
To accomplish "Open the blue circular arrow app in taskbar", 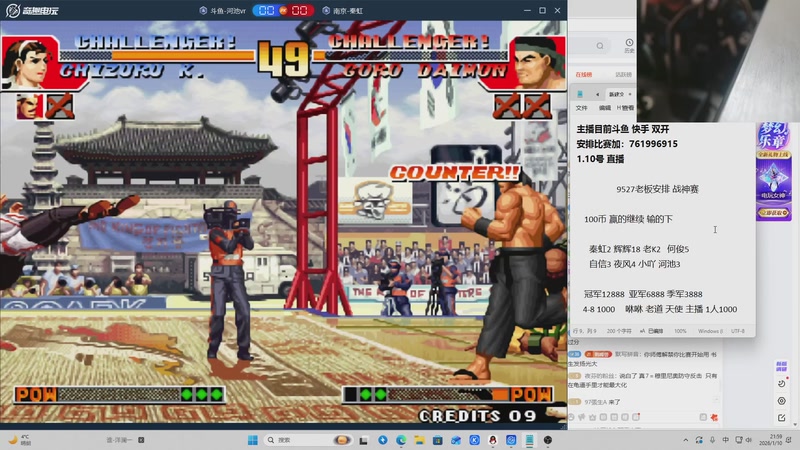I will click(x=383, y=440).
